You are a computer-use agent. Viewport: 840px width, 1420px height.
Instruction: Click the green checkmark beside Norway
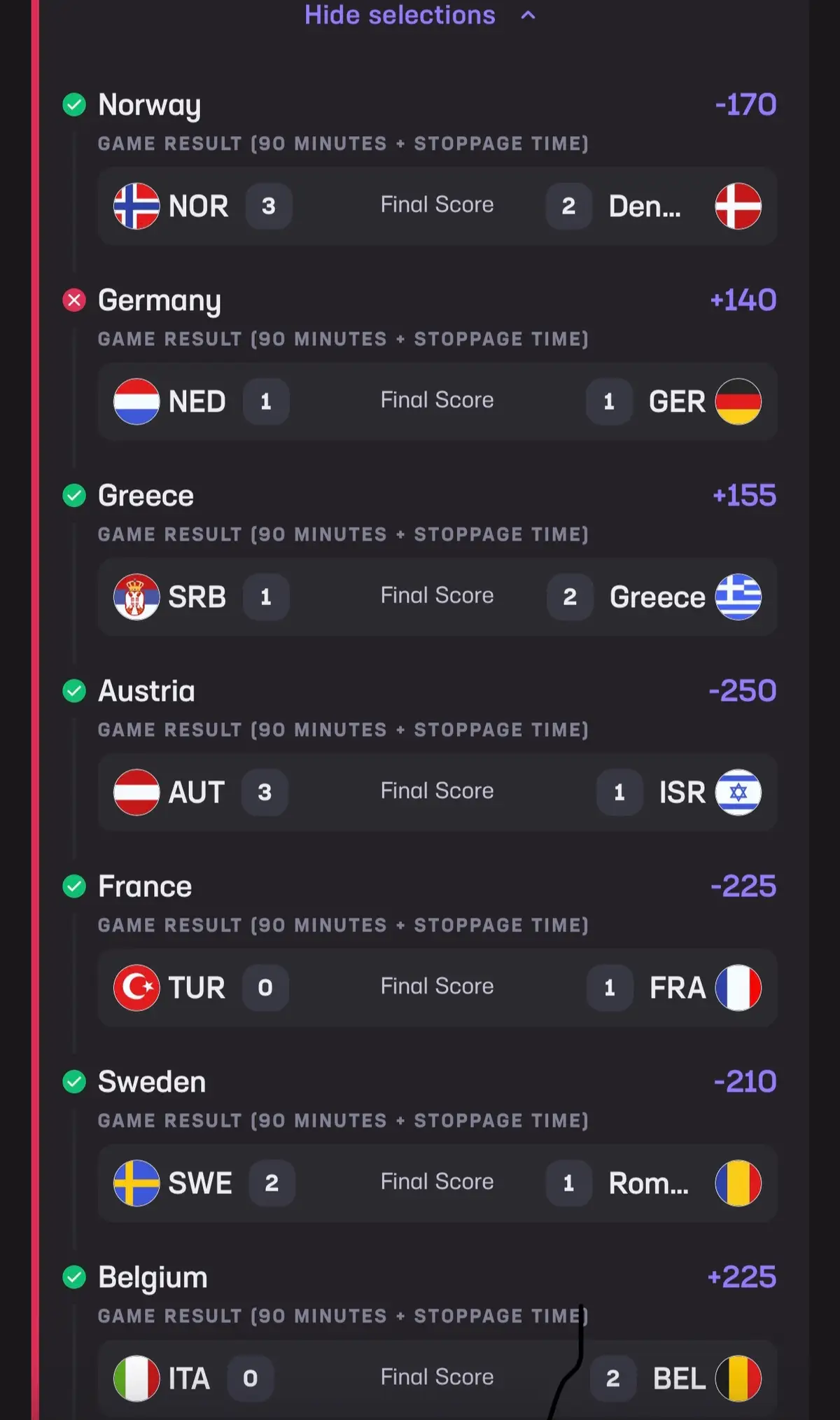(74, 105)
